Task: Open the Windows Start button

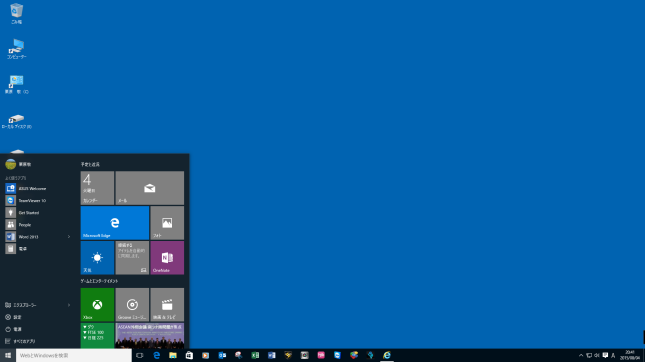Action: click(x=8, y=355)
